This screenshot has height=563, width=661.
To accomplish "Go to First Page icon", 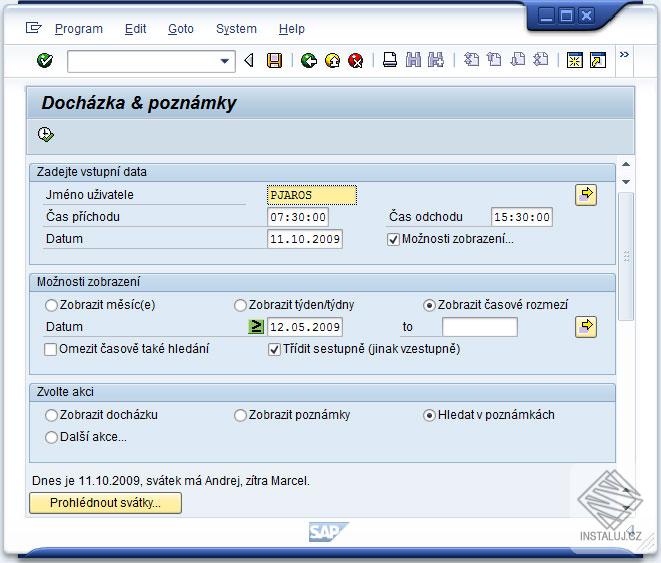I will tap(471, 60).
